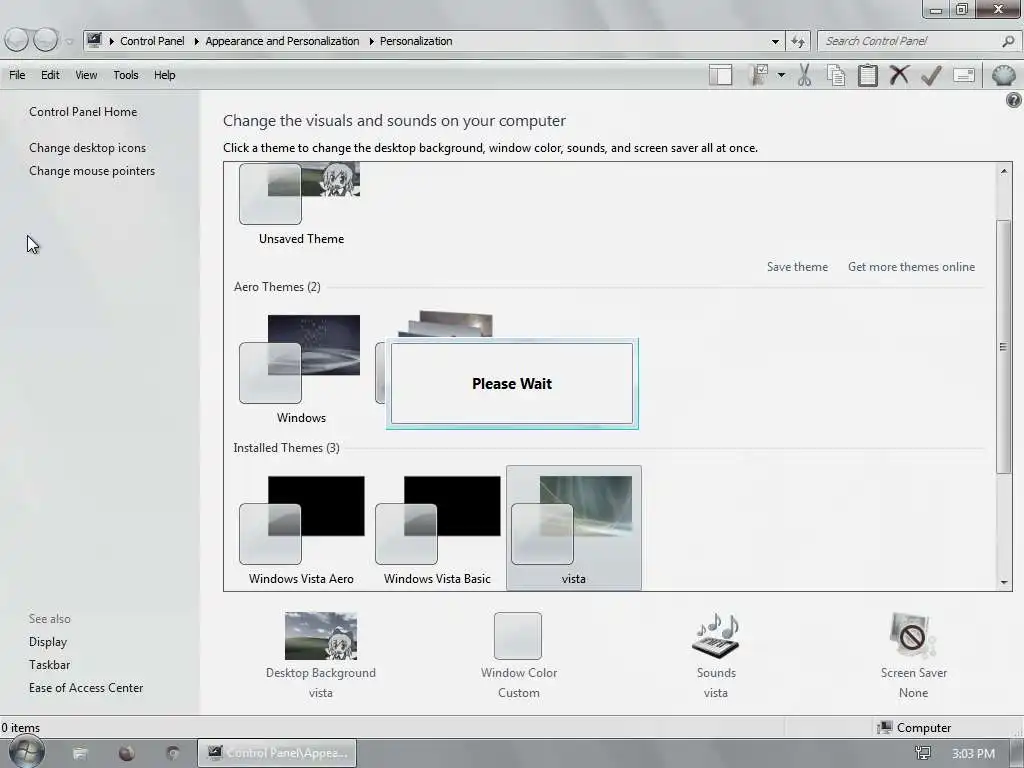Toggle the layout pane toolbar icon
The height and width of the screenshot is (768, 1024).
(721, 75)
